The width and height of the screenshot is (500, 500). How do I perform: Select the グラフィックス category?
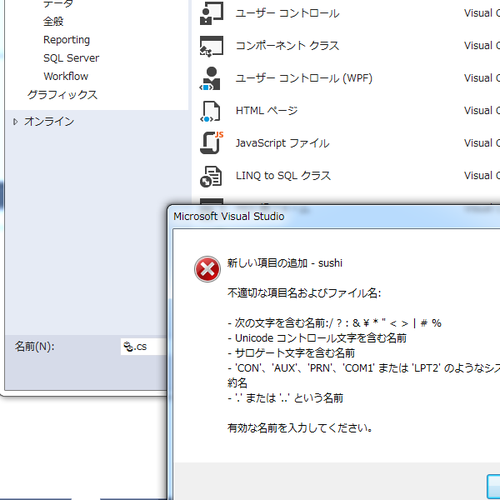62,95
